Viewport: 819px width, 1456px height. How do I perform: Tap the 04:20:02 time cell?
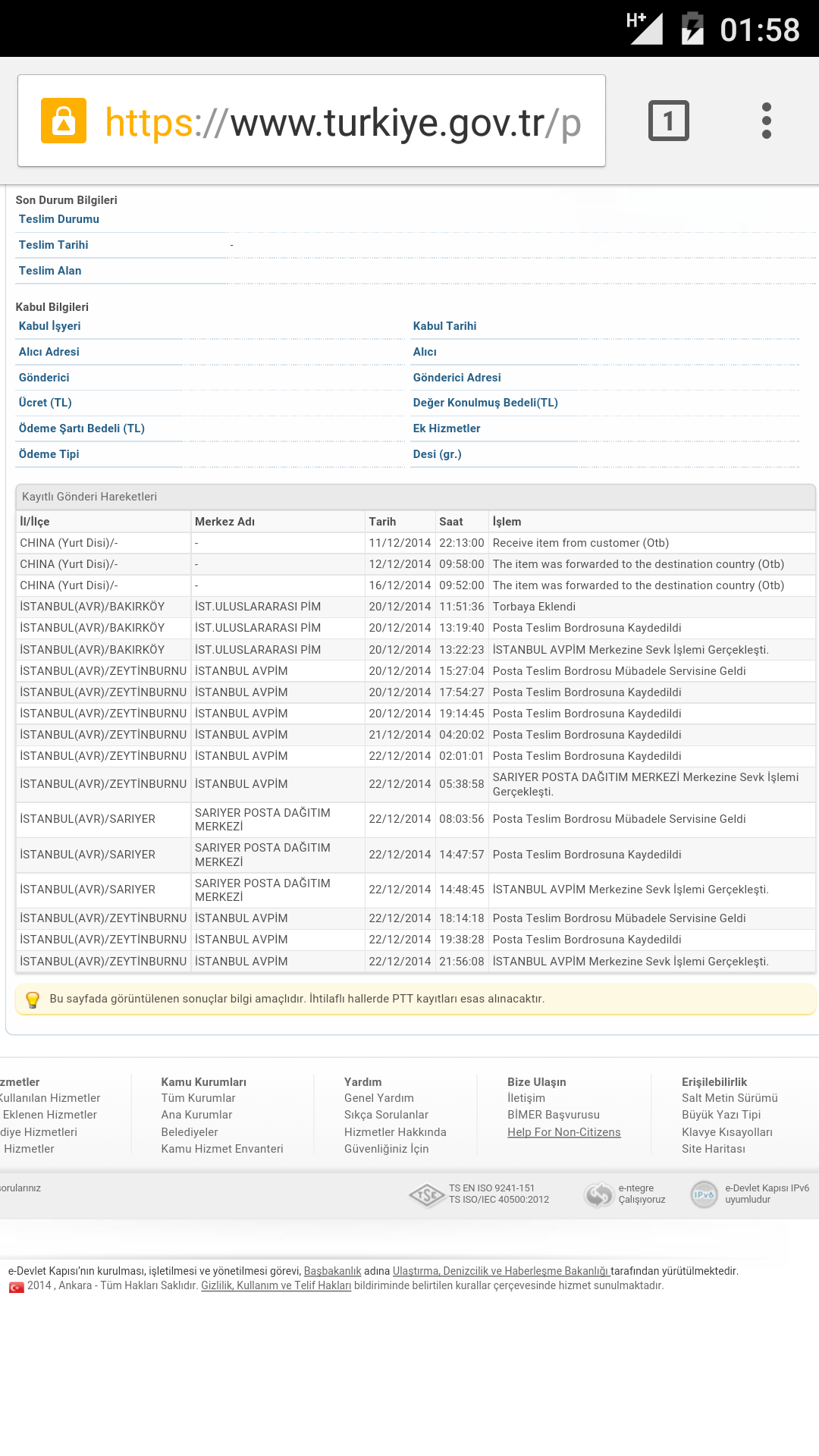[462, 735]
